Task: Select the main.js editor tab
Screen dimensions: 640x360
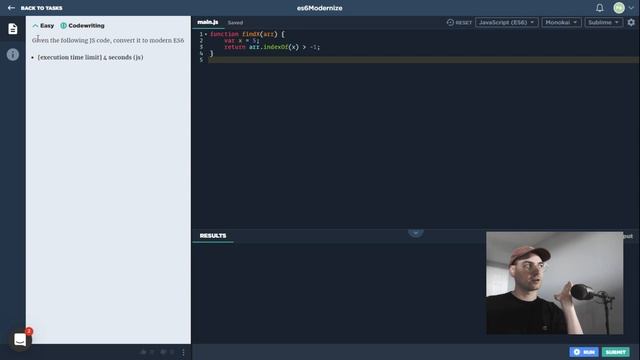Action: [208, 22]
